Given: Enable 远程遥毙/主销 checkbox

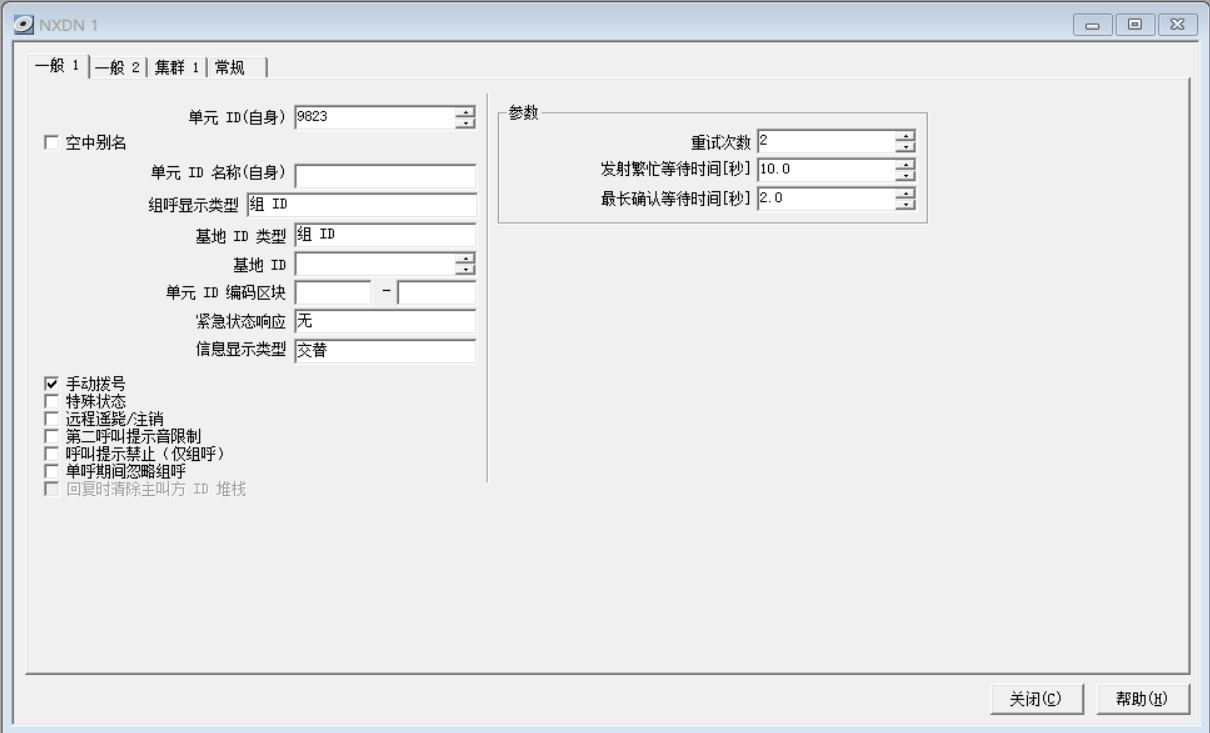Looking at the screenshot, I should tap(52, 419).
